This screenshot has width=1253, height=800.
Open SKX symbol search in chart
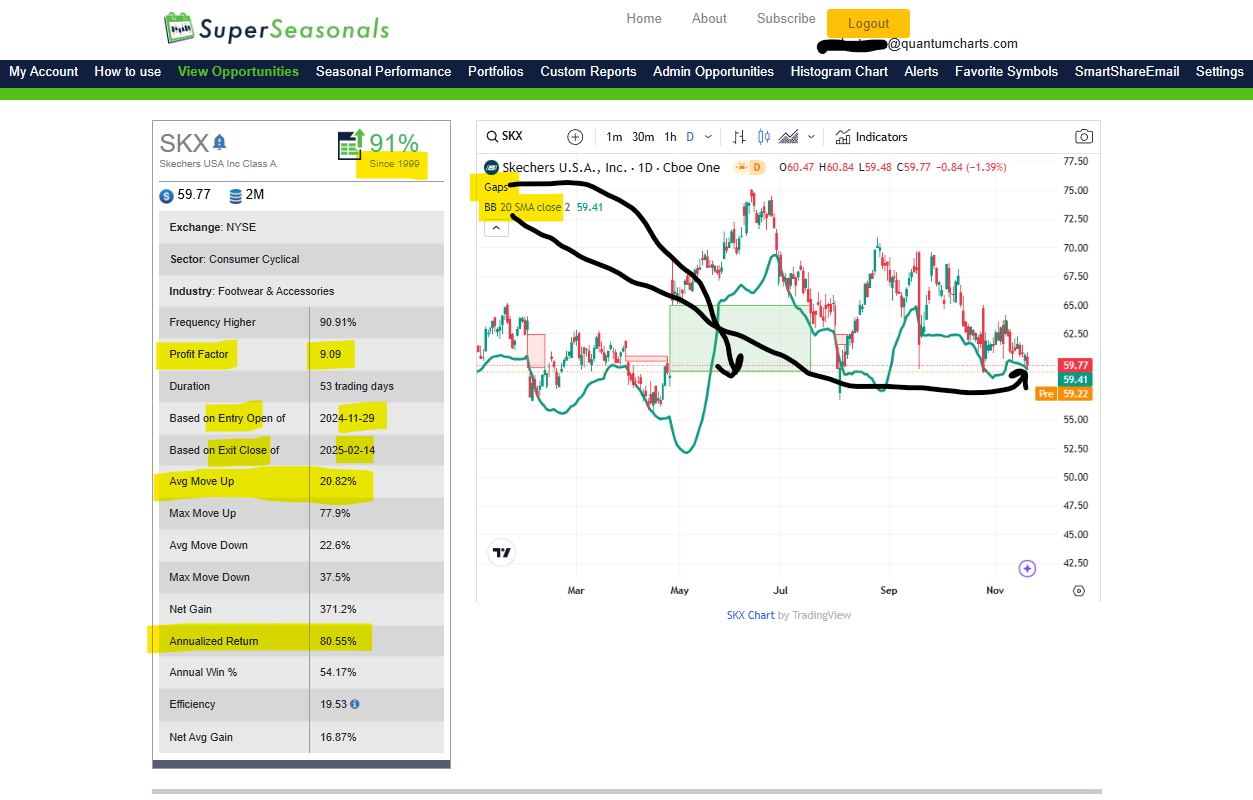505,137
